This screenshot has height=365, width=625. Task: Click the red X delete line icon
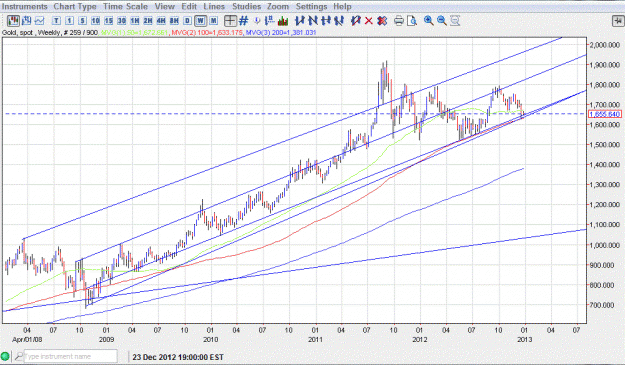pyautogui.click(x=369, y=21)
